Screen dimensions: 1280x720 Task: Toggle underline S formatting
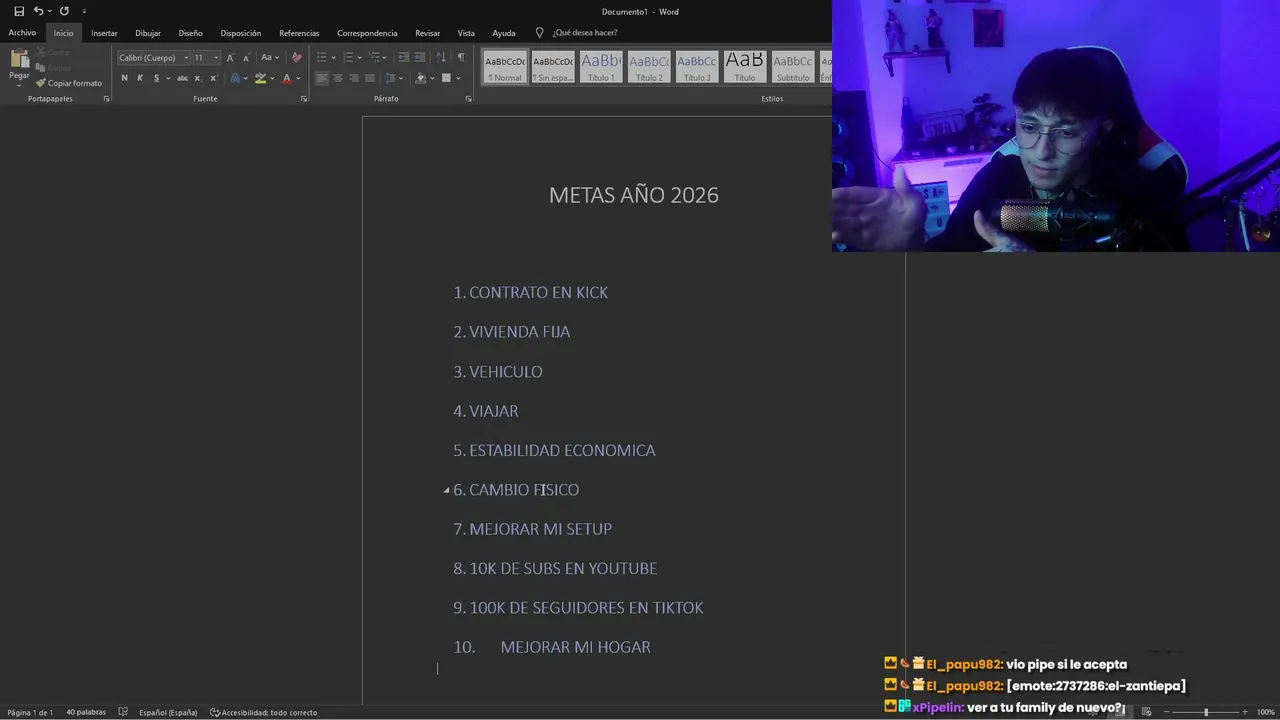tap(156, 78)
